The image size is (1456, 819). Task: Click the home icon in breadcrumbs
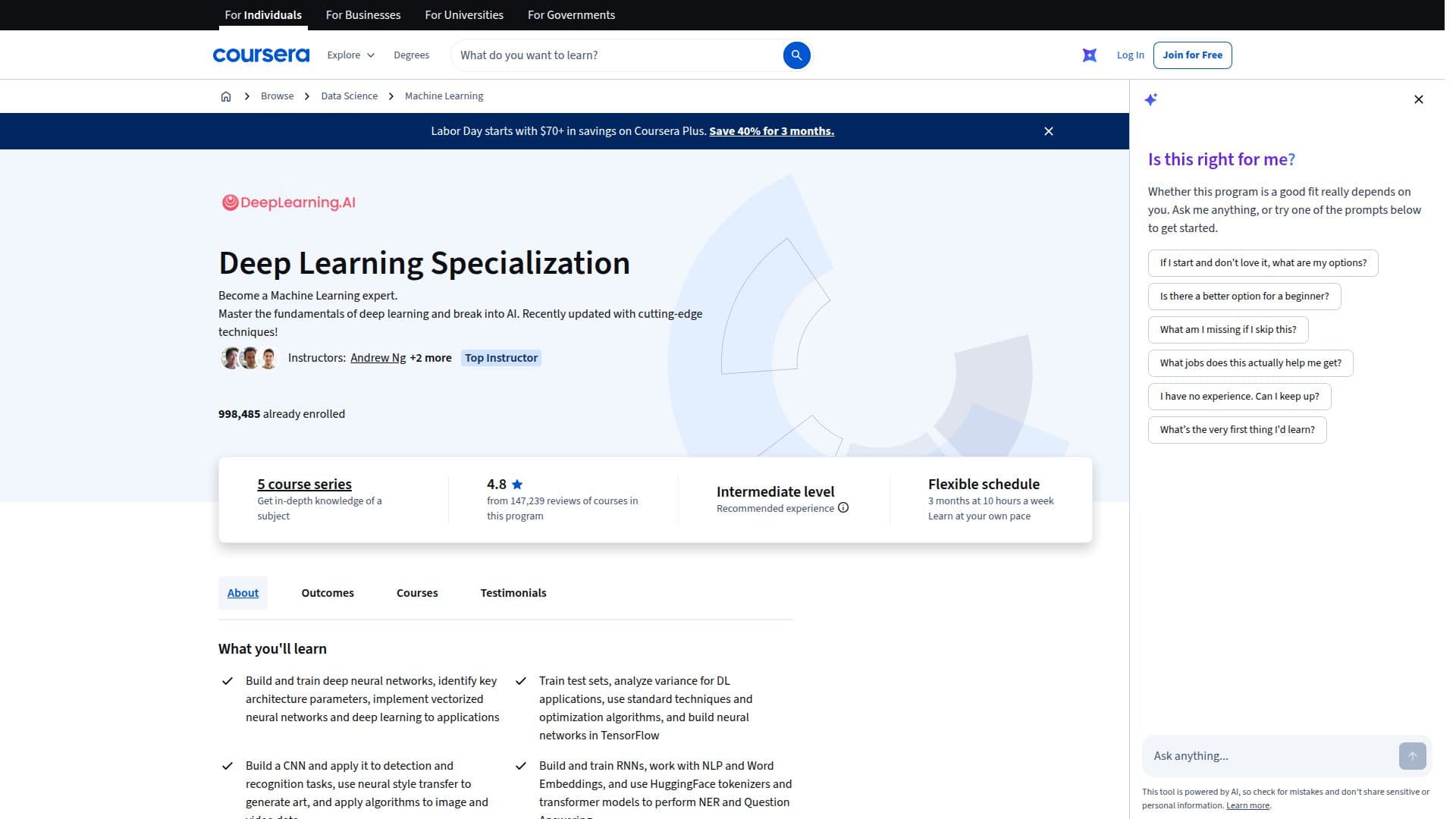coord(226,96)
